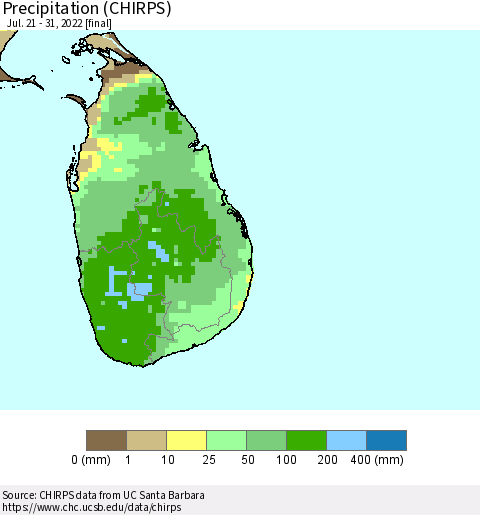Click the 100 legend tick label

point(286,460)
